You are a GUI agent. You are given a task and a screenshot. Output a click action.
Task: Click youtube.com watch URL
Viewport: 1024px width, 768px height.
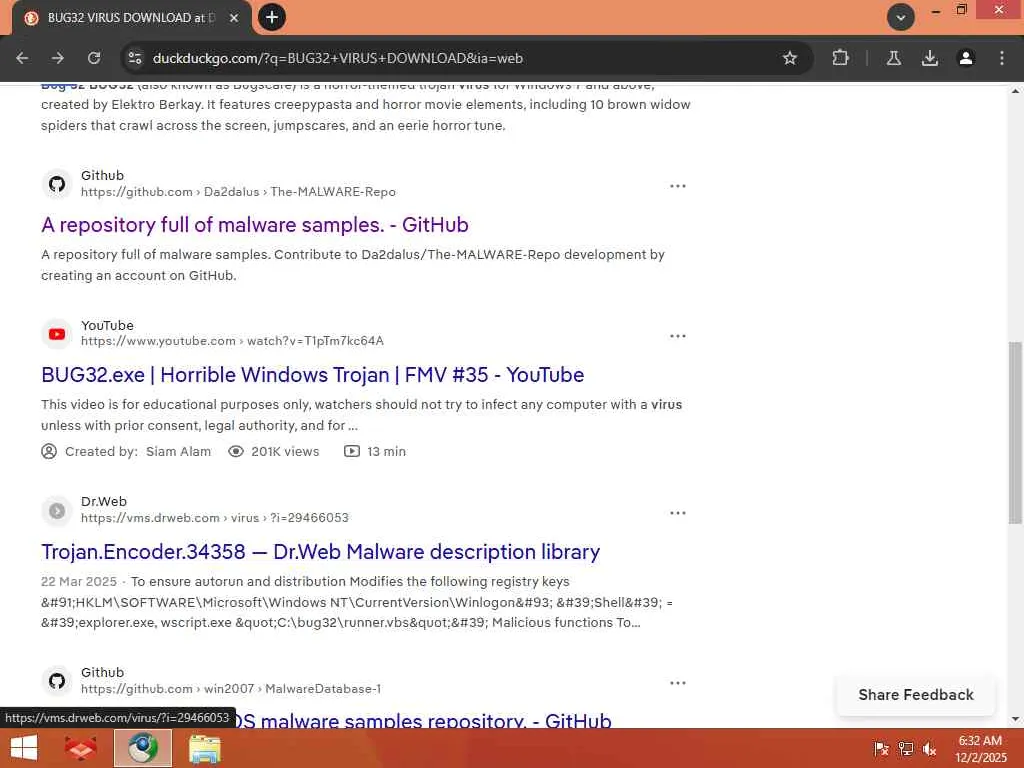(x=232, y=341)
